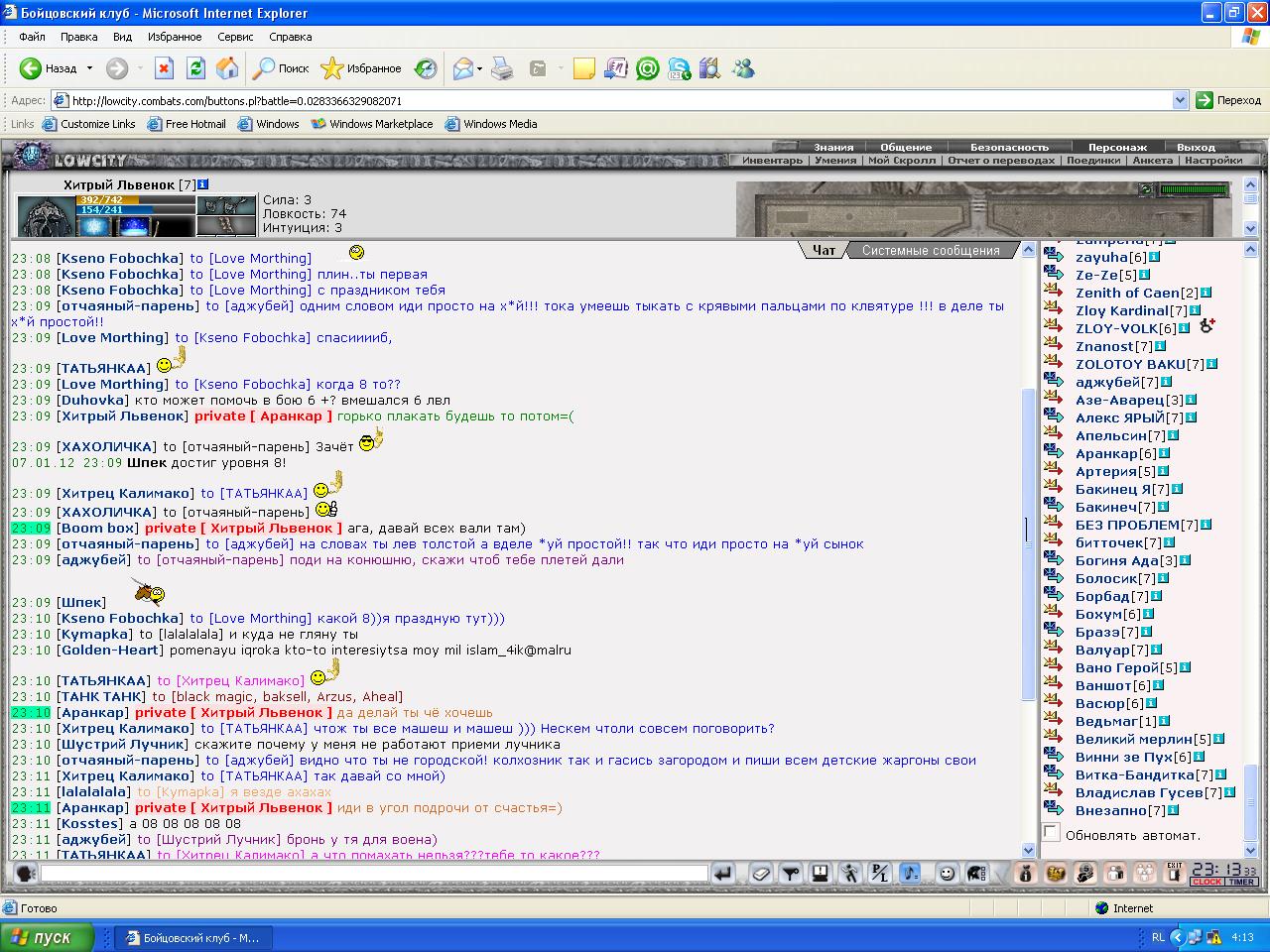Screen dimensions: 1270x952
Task: Open the Mail toolbar button
Action: (462, 68)
